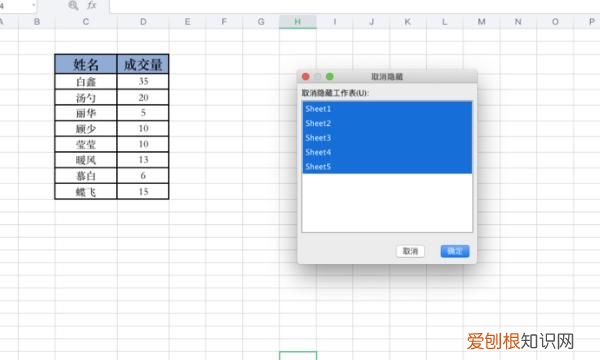Screen dimensions: 600x360
Task: Click the cell containing 白鑫
Action: pyautogui.click(x=86, y=81)
